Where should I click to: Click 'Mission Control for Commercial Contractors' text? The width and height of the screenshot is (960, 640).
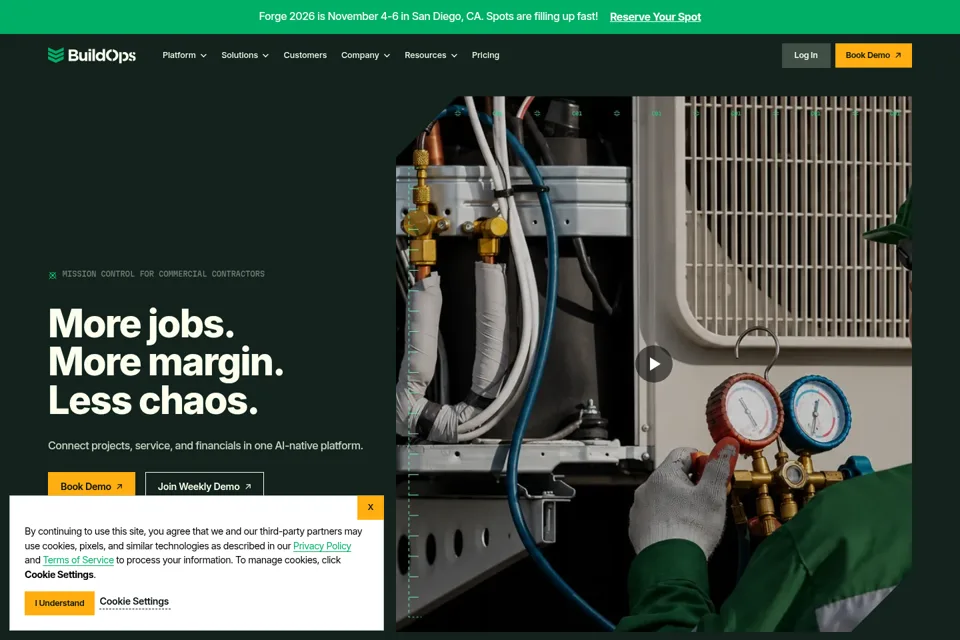coord(163,274)
